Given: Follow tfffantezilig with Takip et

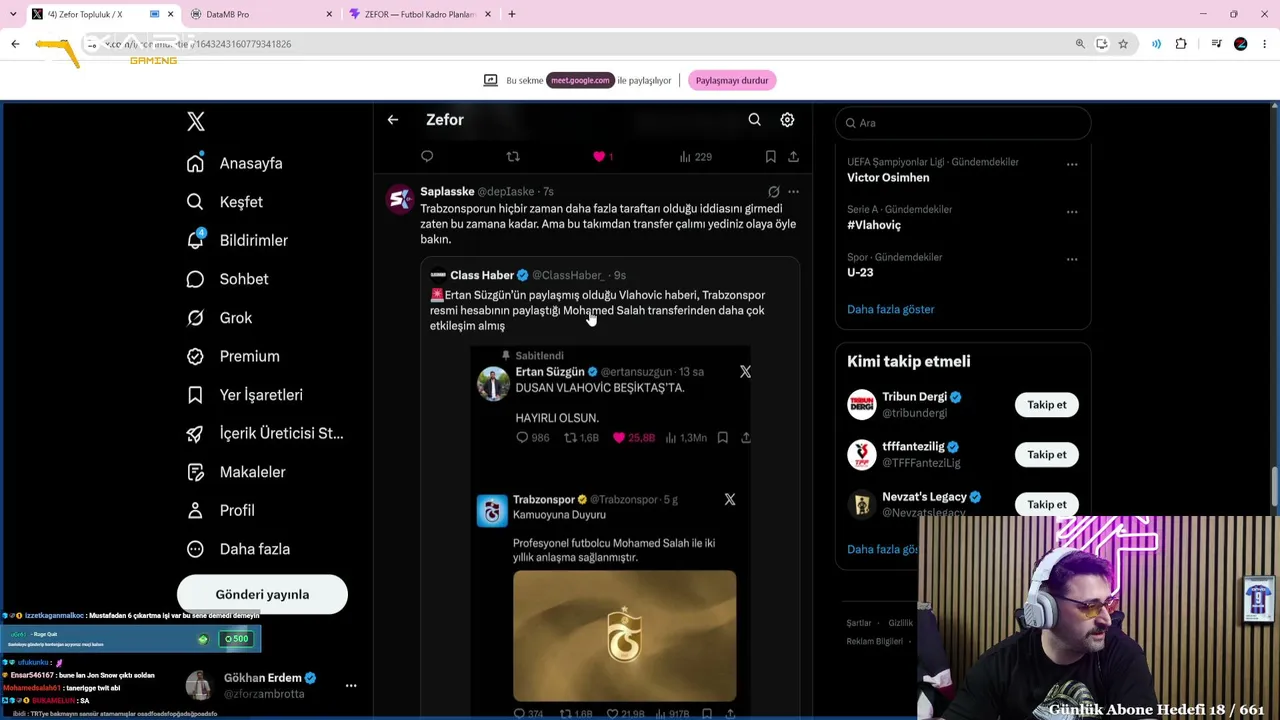Looking at the screenshot, I should (1047, 455).
